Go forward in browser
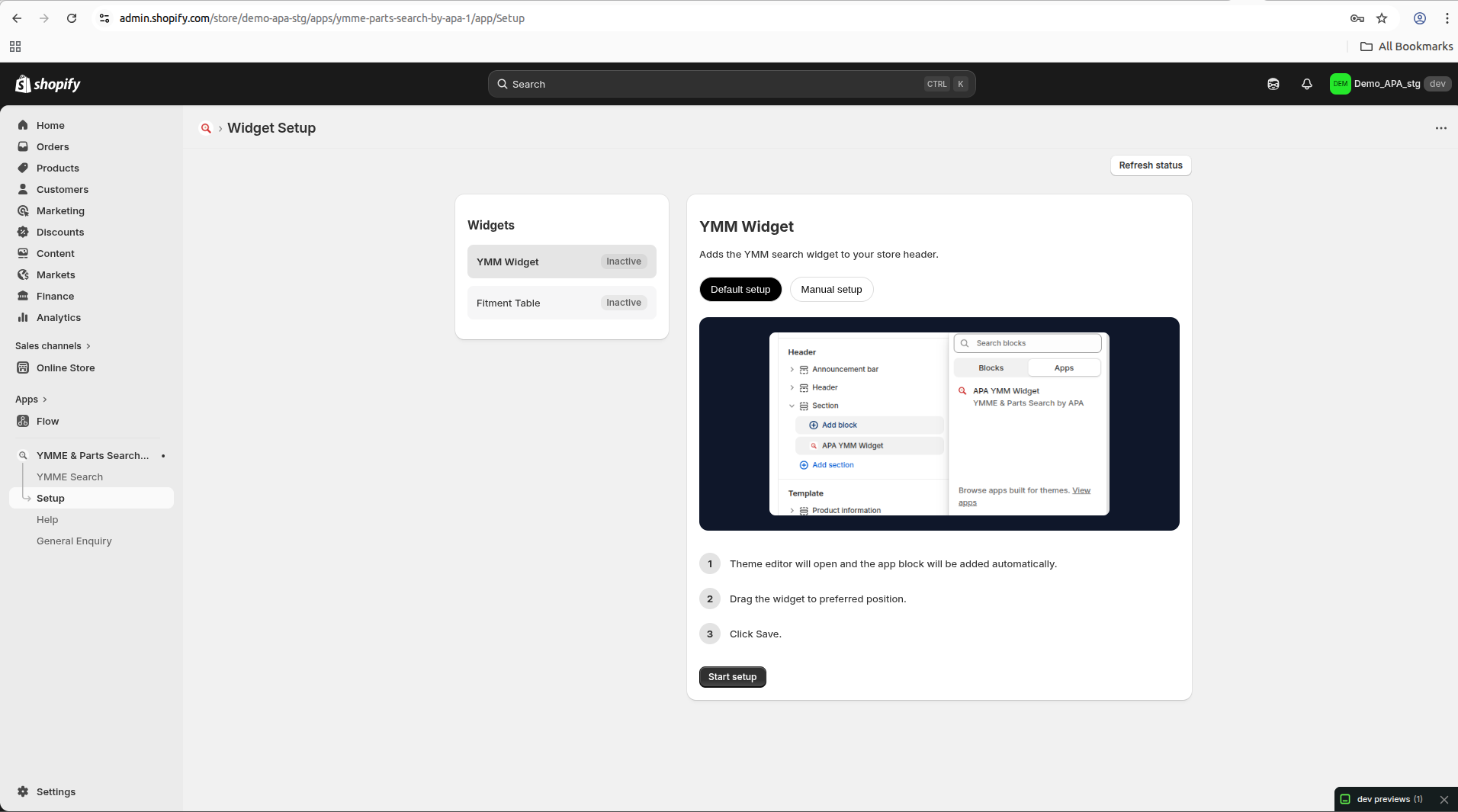 click(x=44, y=18)
